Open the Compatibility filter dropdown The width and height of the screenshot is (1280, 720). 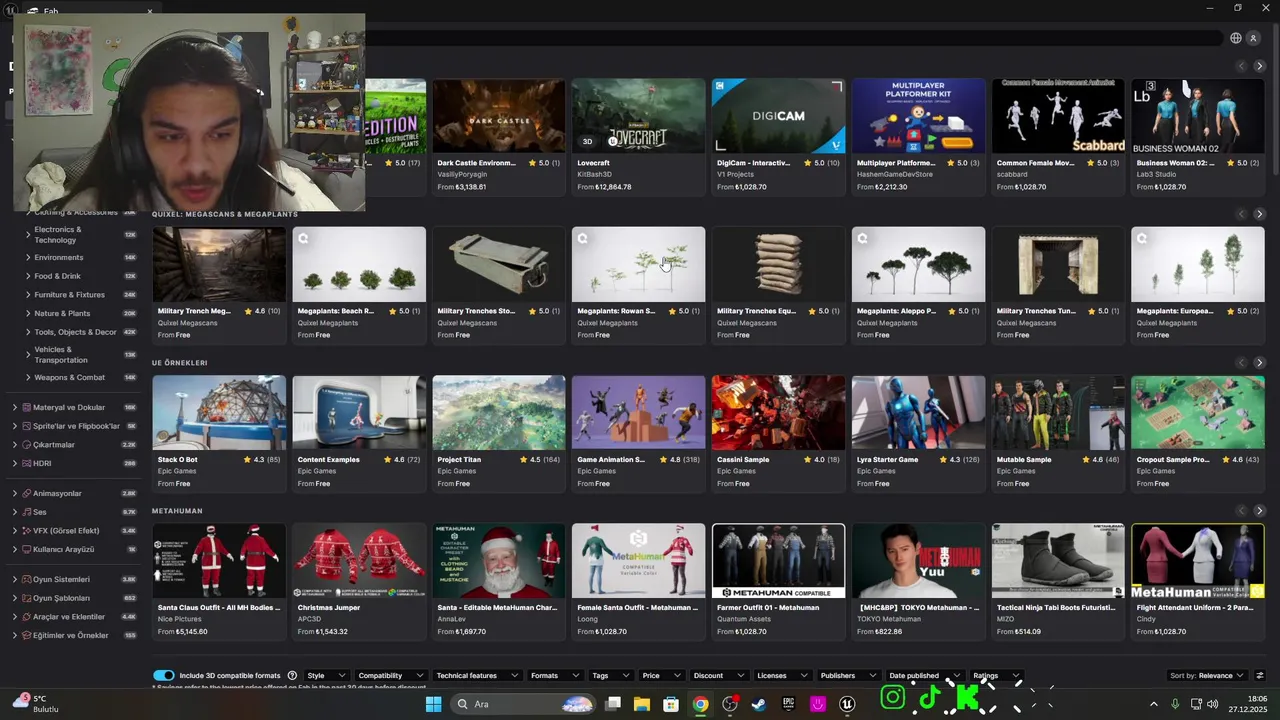pyautogui.click(x=390, y=675)
